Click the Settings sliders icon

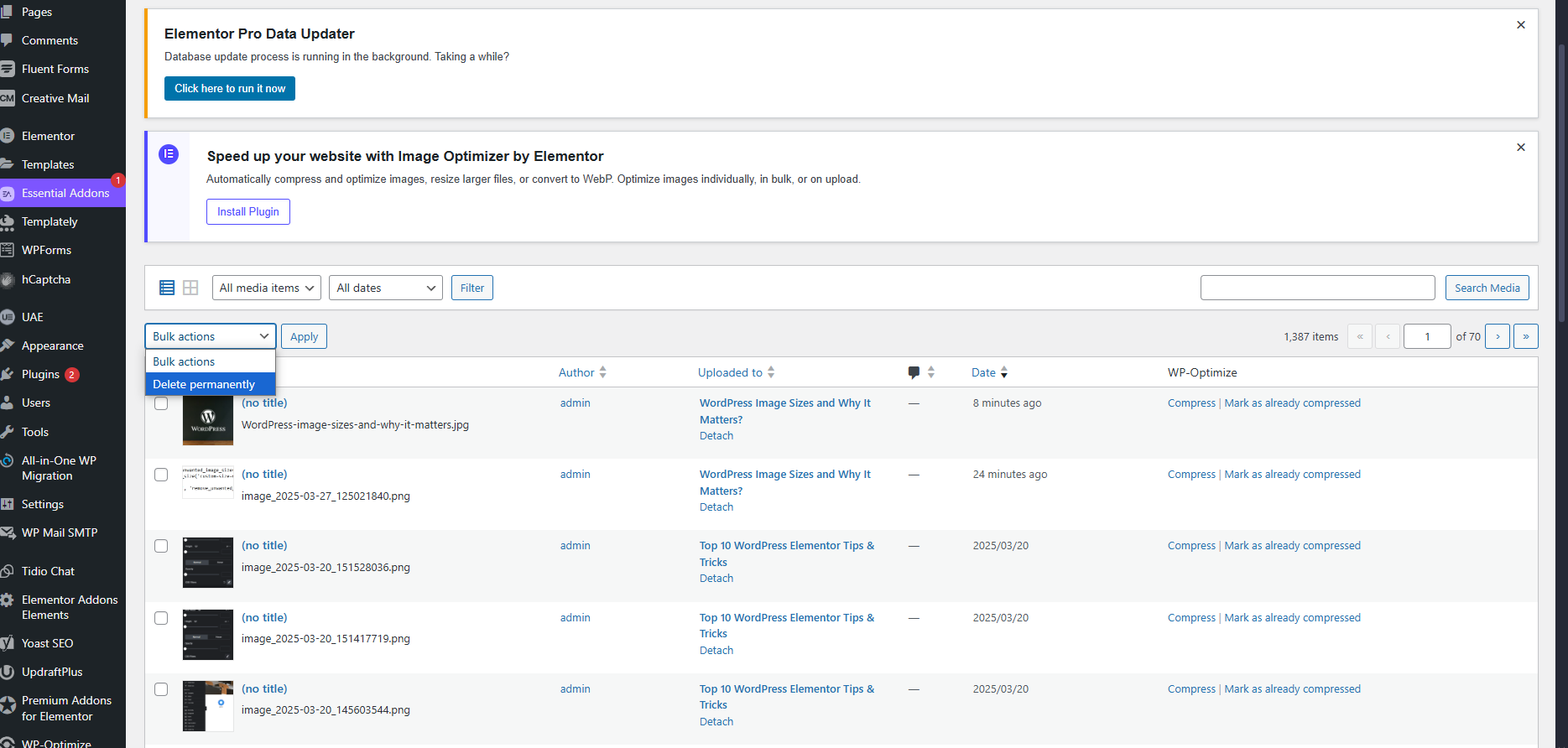7,504
